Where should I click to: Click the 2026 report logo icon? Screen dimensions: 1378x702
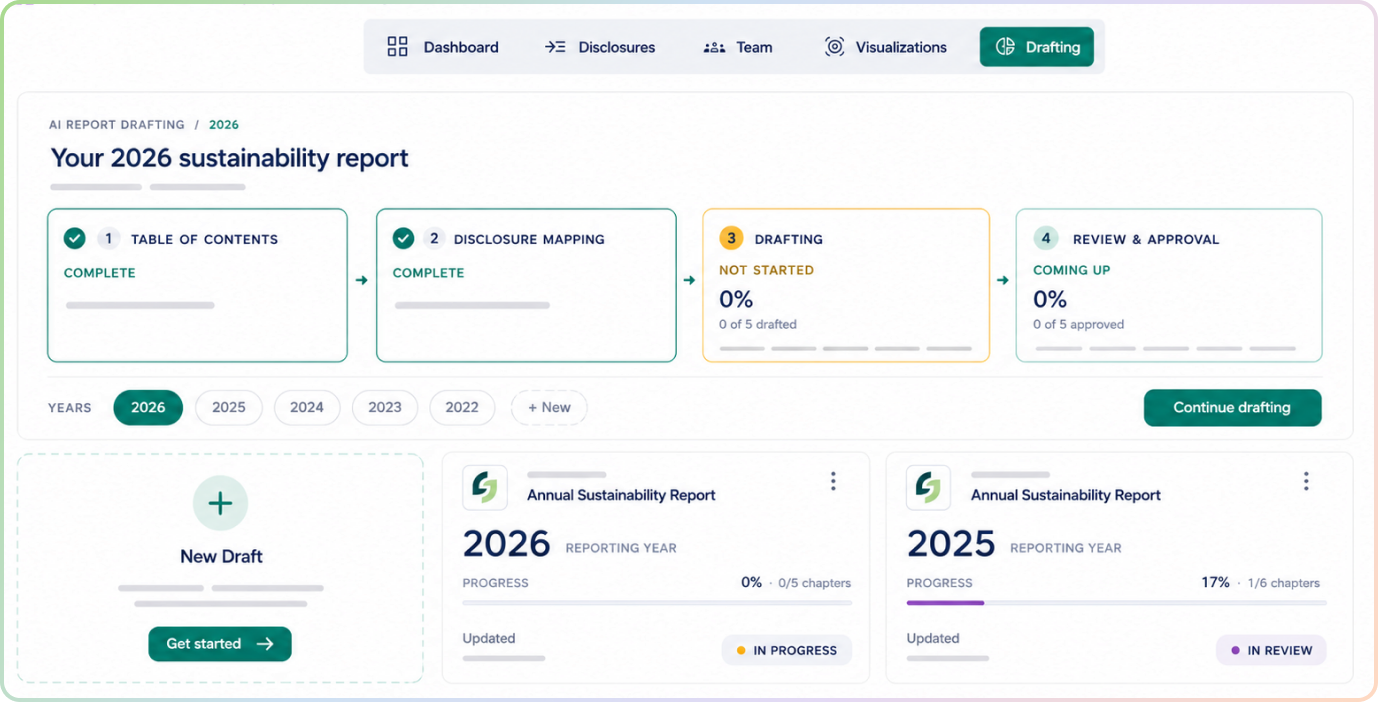tap(485, 488)
